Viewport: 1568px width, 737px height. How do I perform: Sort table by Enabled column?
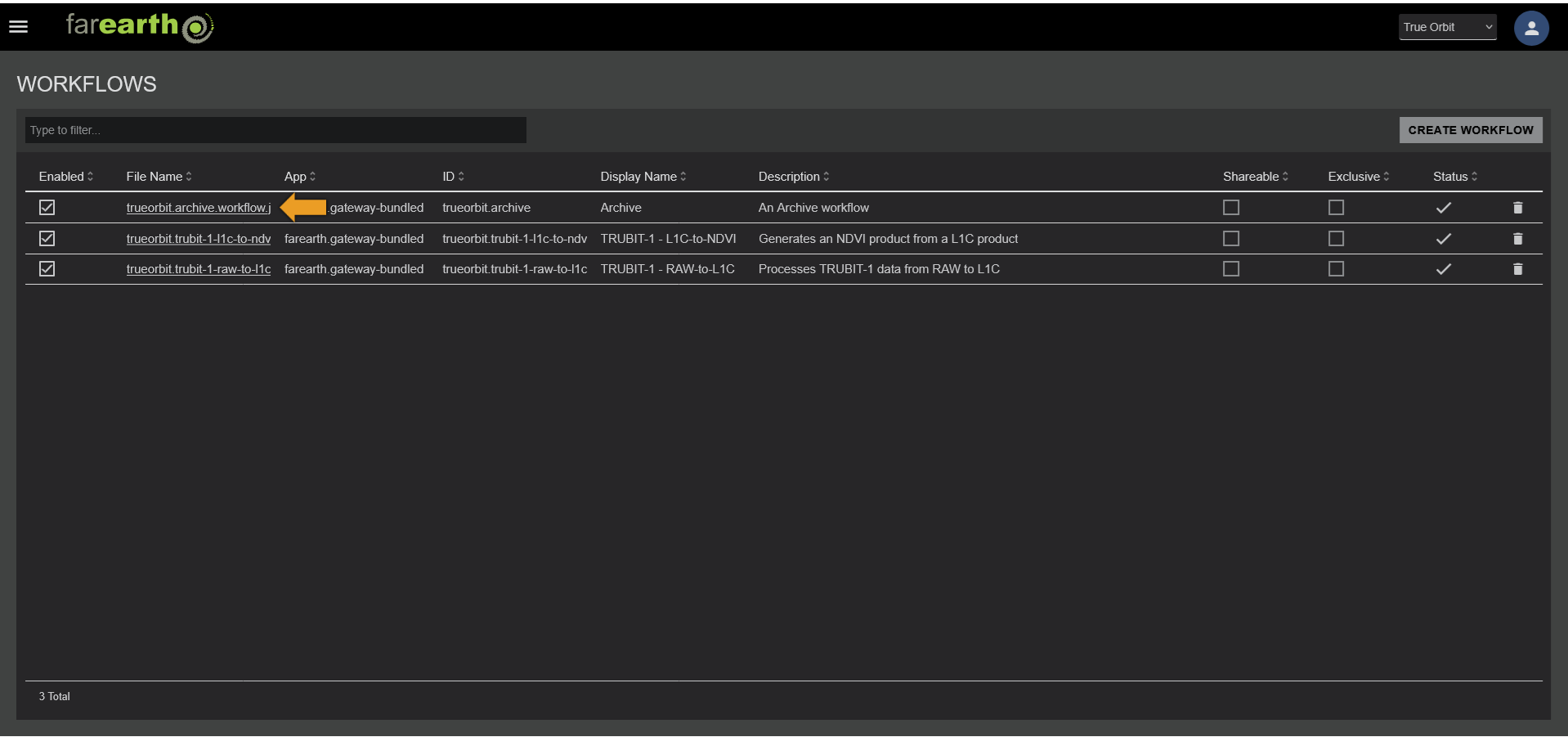click(66, 177)
